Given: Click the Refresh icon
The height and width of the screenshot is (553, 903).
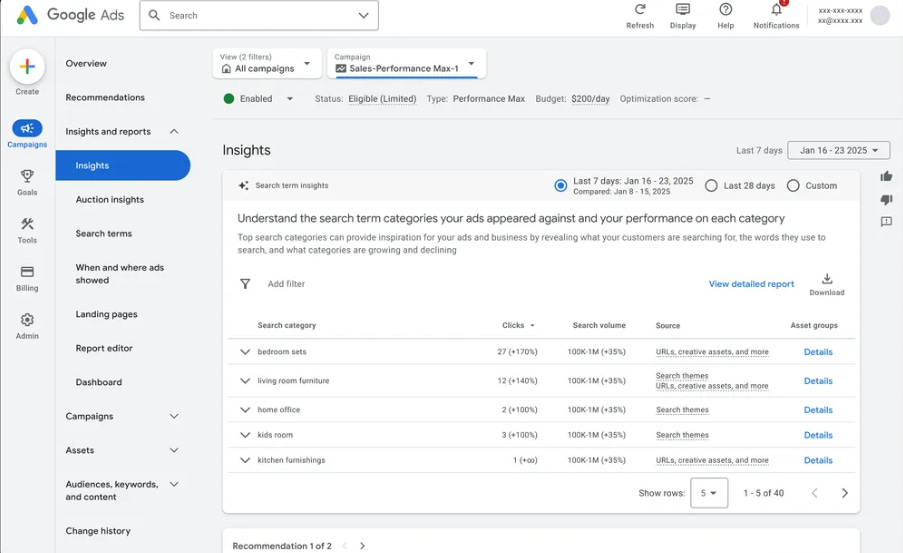Looking at the screenshot, I should tap(640, 10).
